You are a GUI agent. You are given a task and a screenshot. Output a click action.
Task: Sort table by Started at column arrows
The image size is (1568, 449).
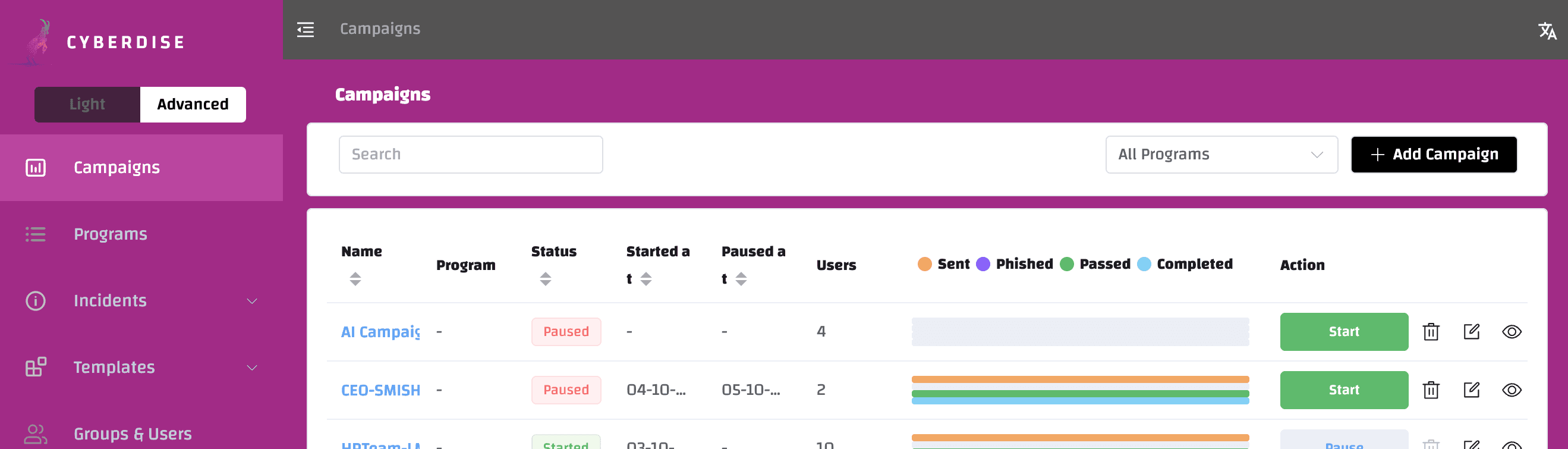(646, 279)
